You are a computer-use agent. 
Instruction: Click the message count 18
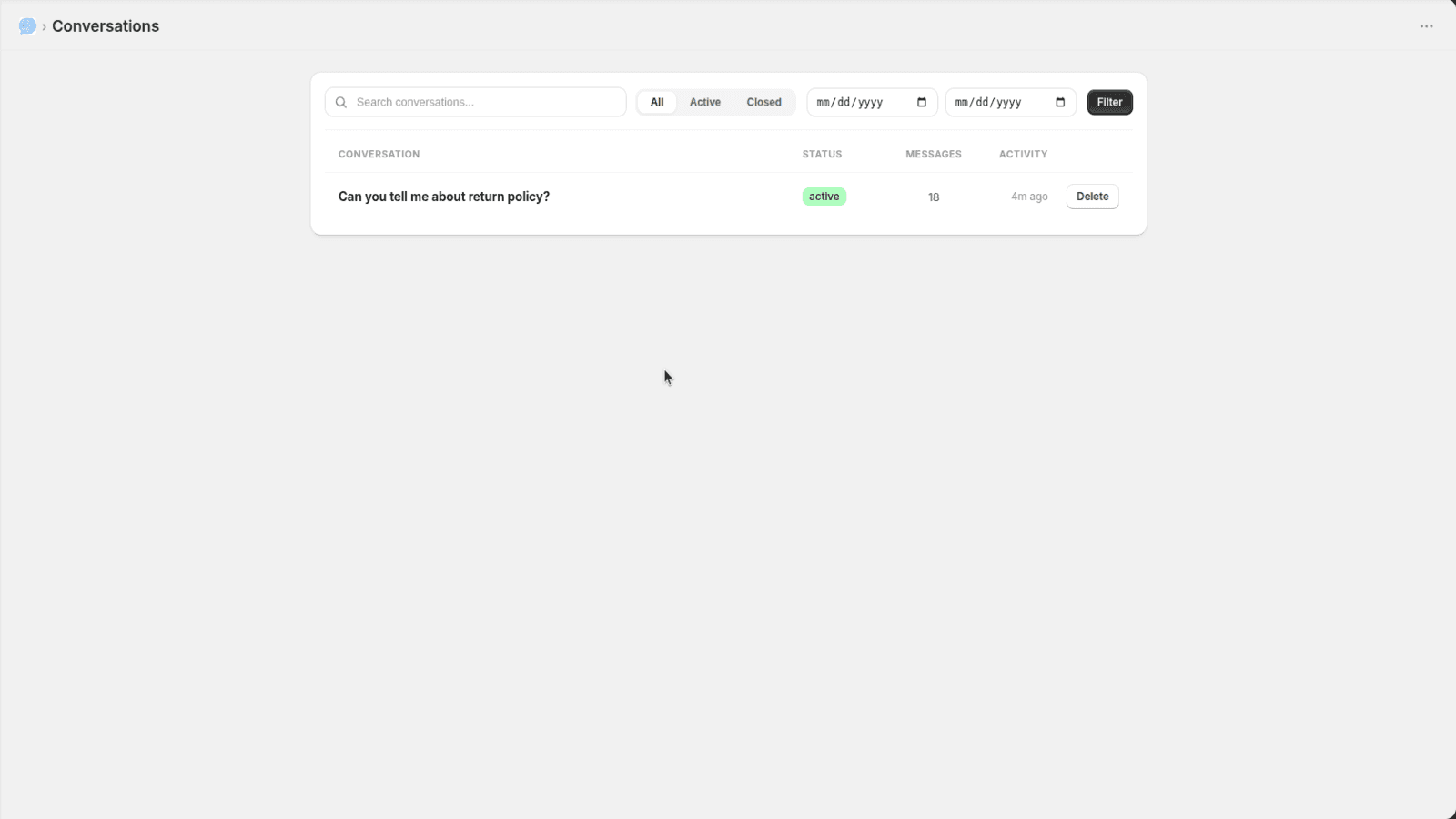(x=934, y=197)
